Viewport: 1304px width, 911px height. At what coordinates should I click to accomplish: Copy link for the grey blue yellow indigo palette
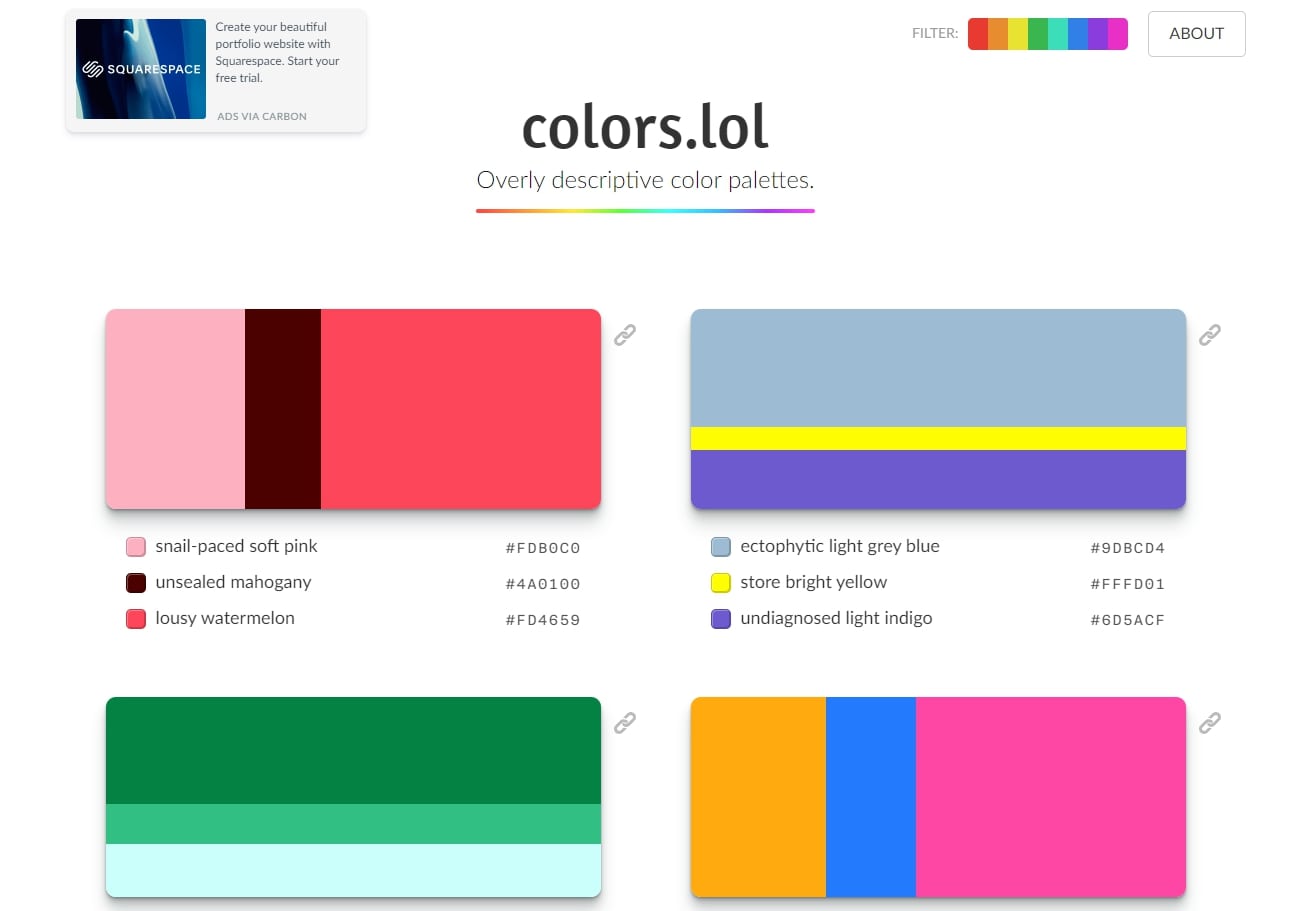tap(1210, 334)
